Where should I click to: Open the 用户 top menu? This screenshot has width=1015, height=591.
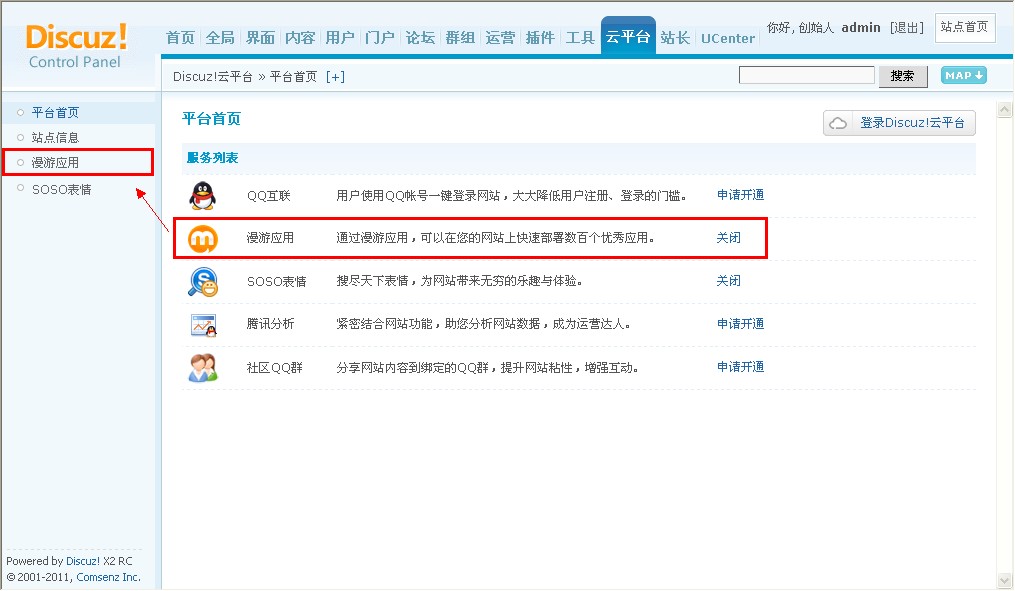340,38
